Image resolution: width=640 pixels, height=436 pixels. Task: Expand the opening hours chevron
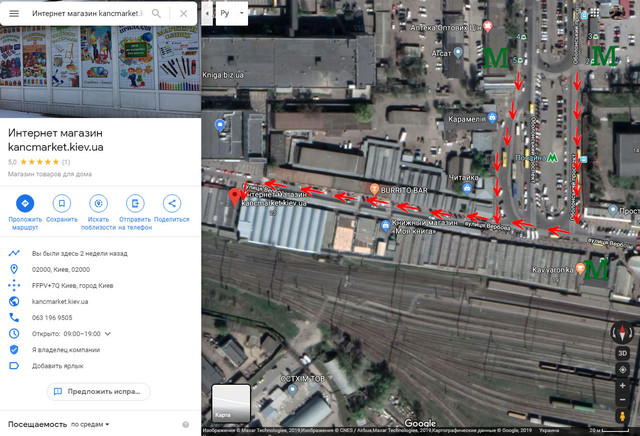click(108, 334)
